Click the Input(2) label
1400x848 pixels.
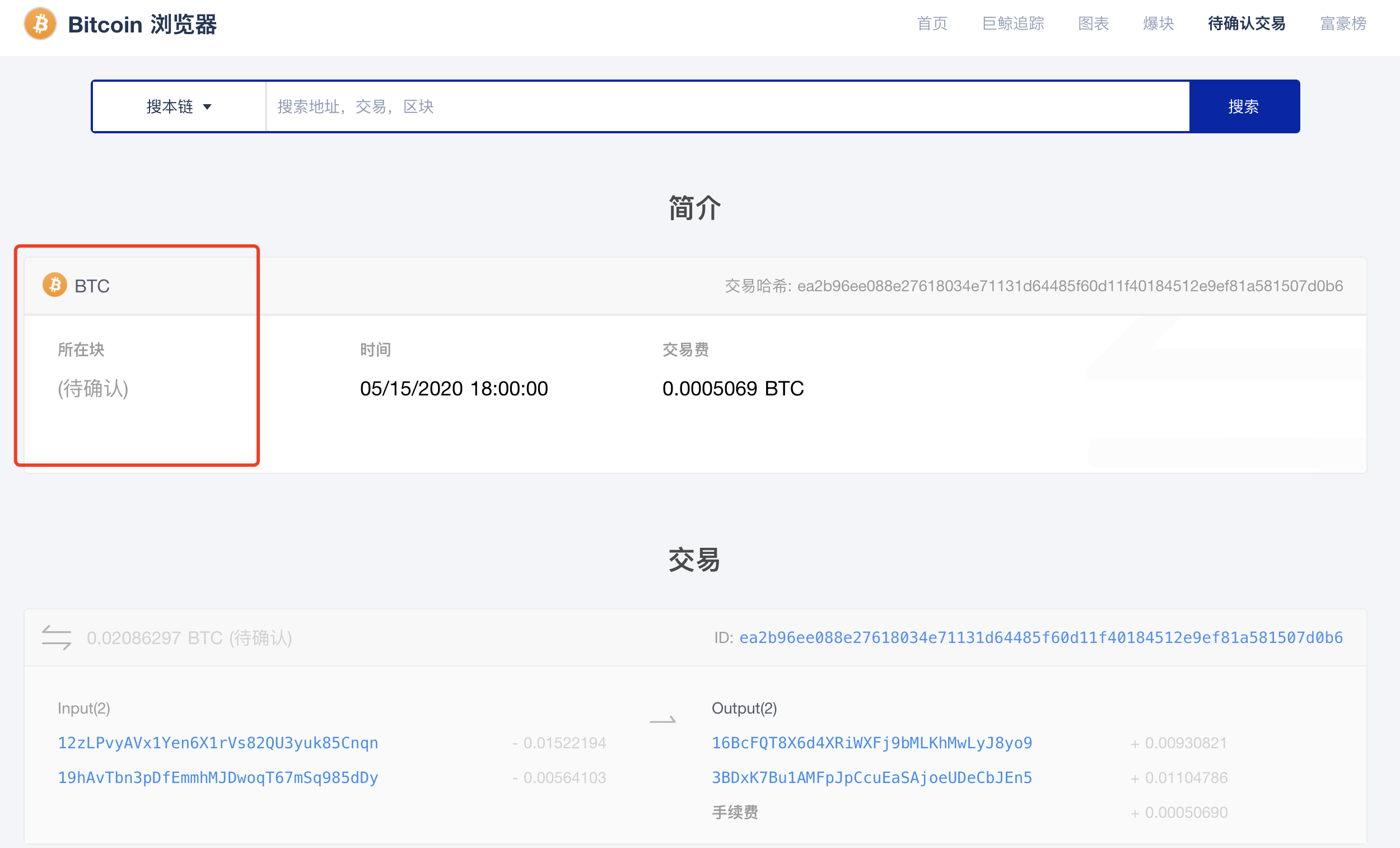point(84,708)
